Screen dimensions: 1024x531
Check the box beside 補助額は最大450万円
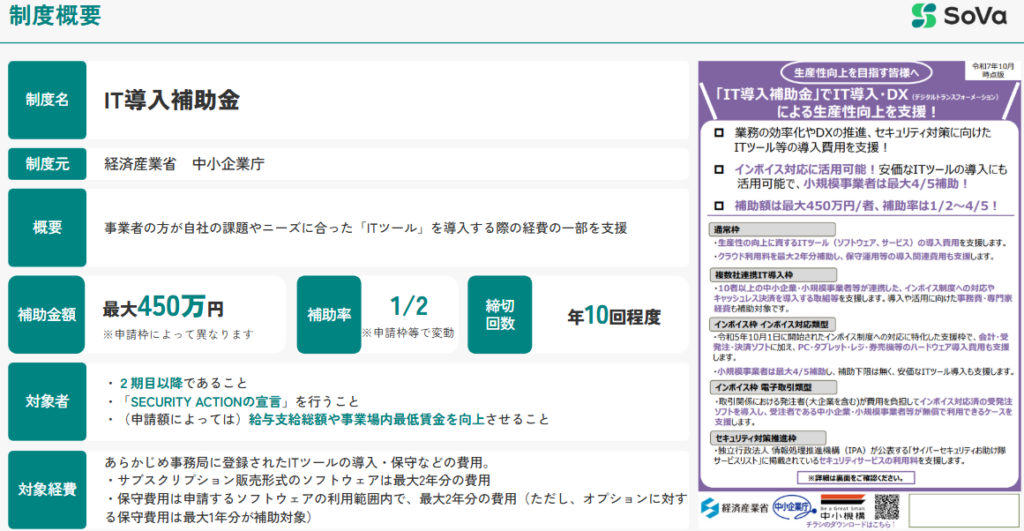click(718, 204)
